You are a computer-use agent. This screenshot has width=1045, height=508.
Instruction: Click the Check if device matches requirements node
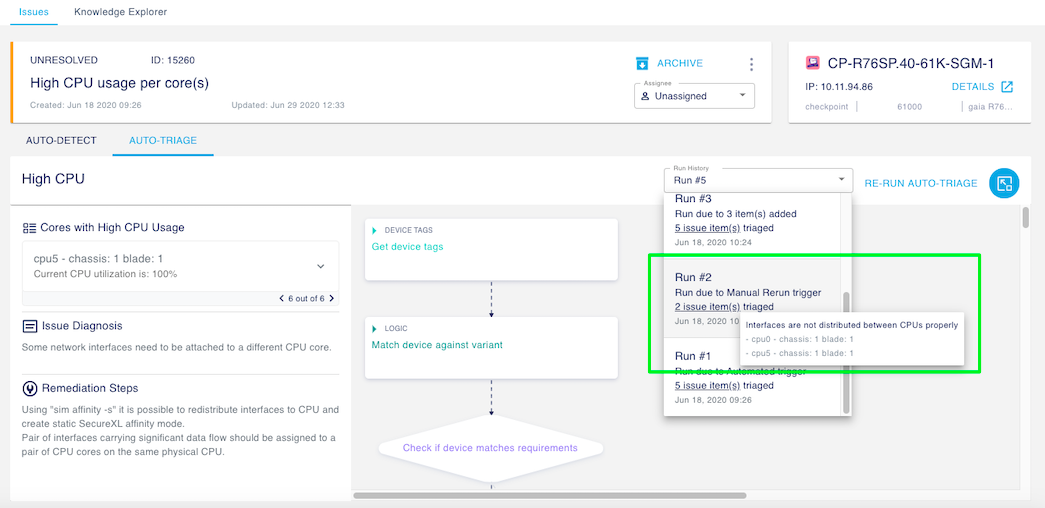coord(490,448)
